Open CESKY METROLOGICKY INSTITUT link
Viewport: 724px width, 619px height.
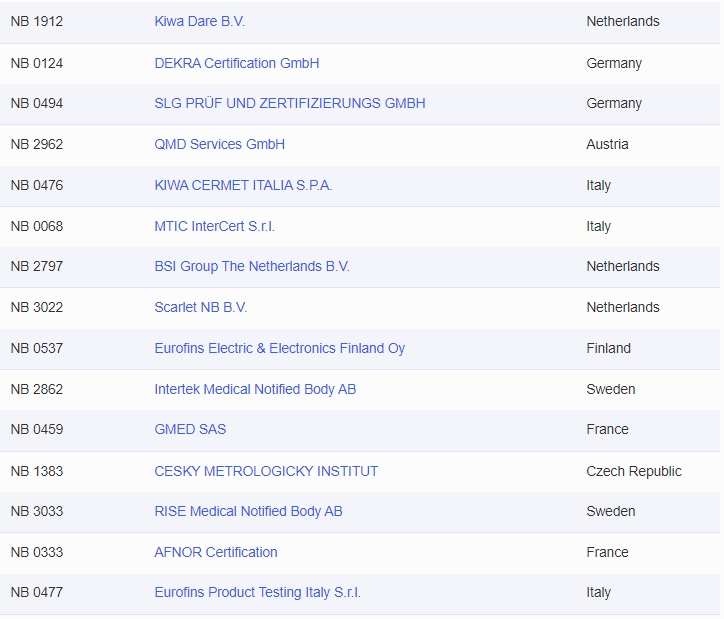[x=266, y=471]
